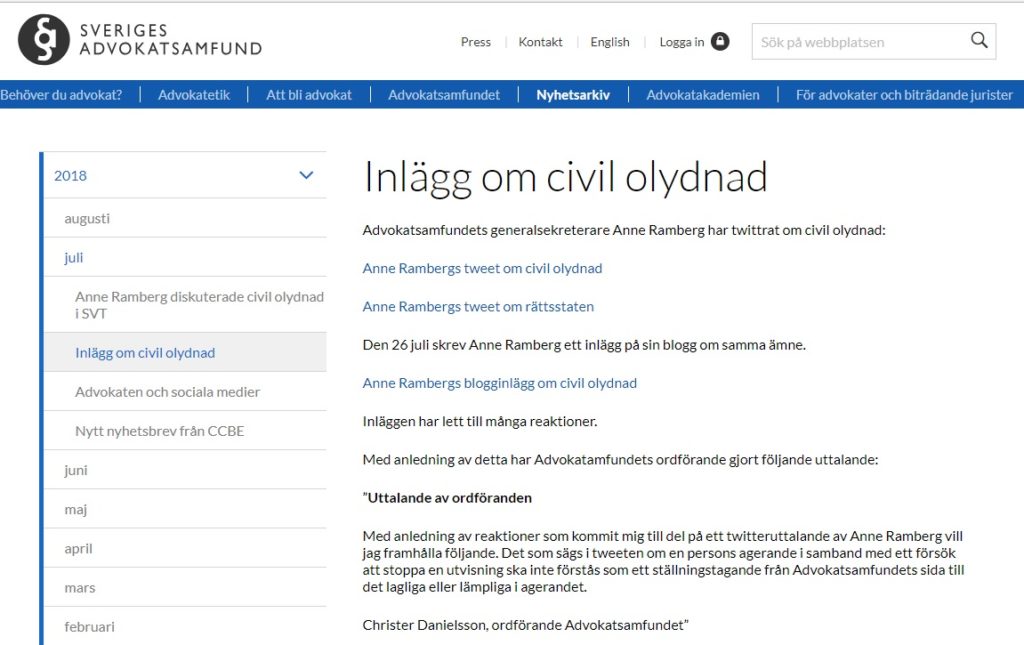Click the Sveriges Advokatsamfund logo
Screen dimensions: 1024x645
click(x=140, y=40)
